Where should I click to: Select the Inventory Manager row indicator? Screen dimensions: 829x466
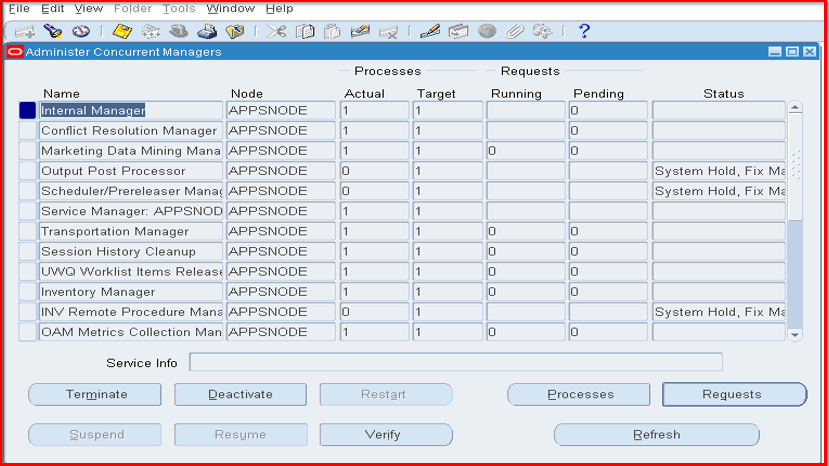click(27, 291)
